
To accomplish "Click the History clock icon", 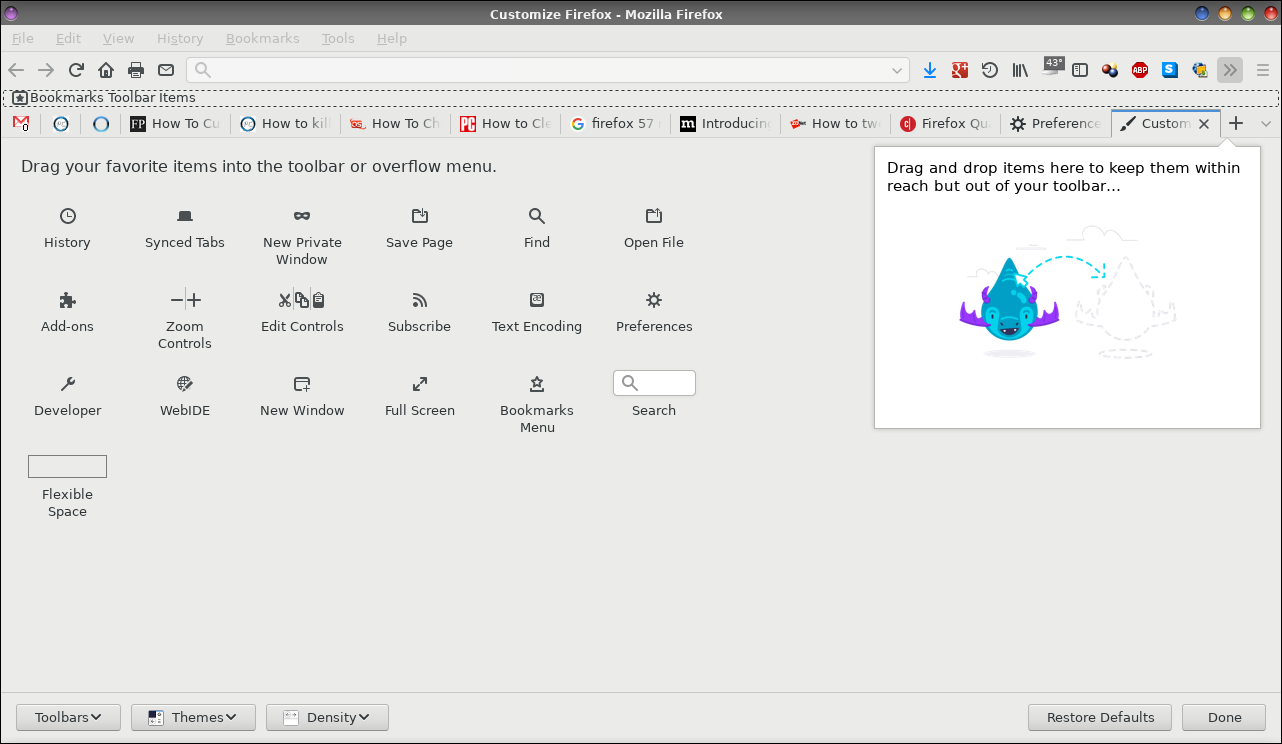I will pyautogui.click(x=67, y=216).
